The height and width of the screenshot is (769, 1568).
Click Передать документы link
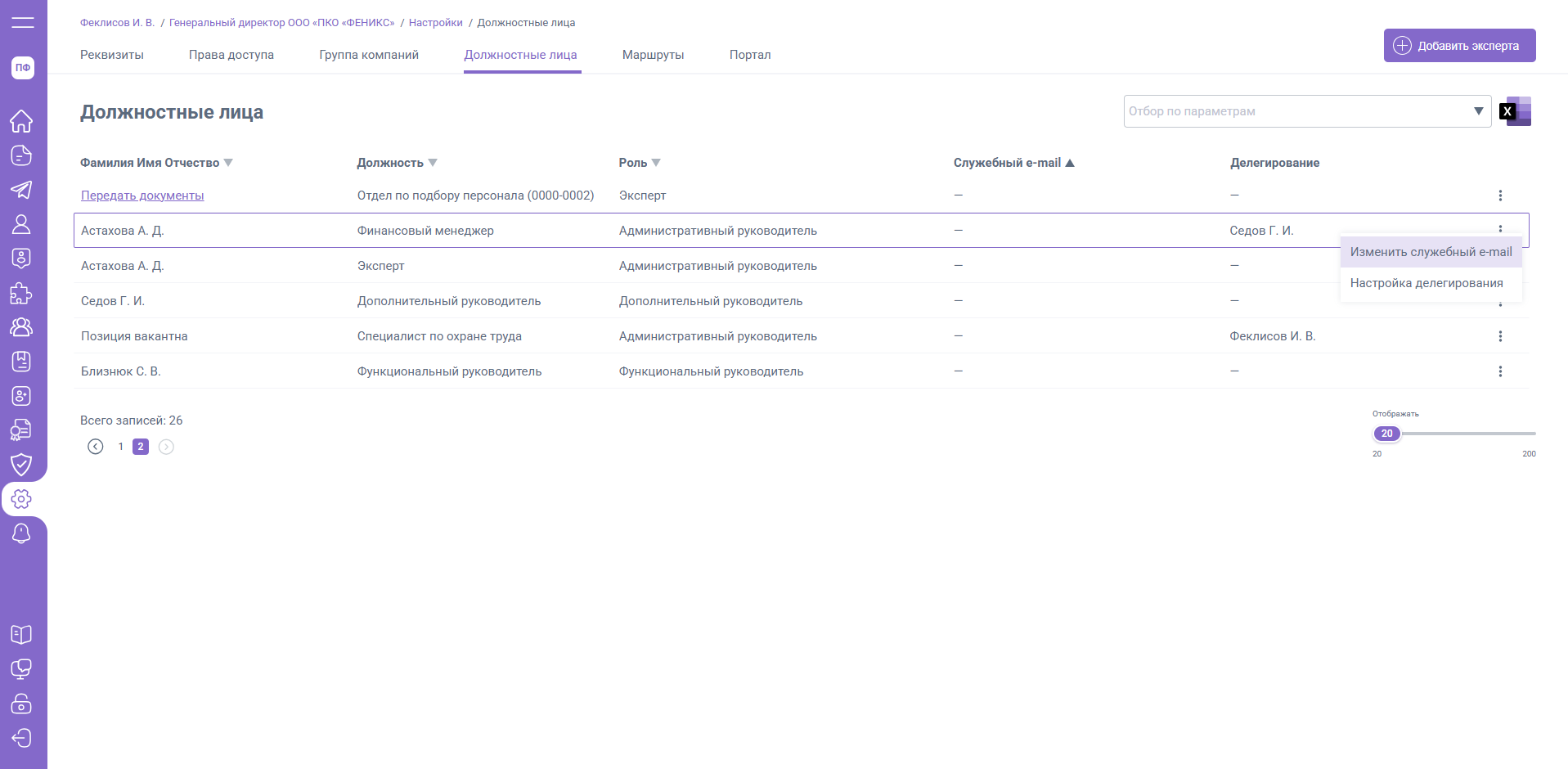point(142,196)
